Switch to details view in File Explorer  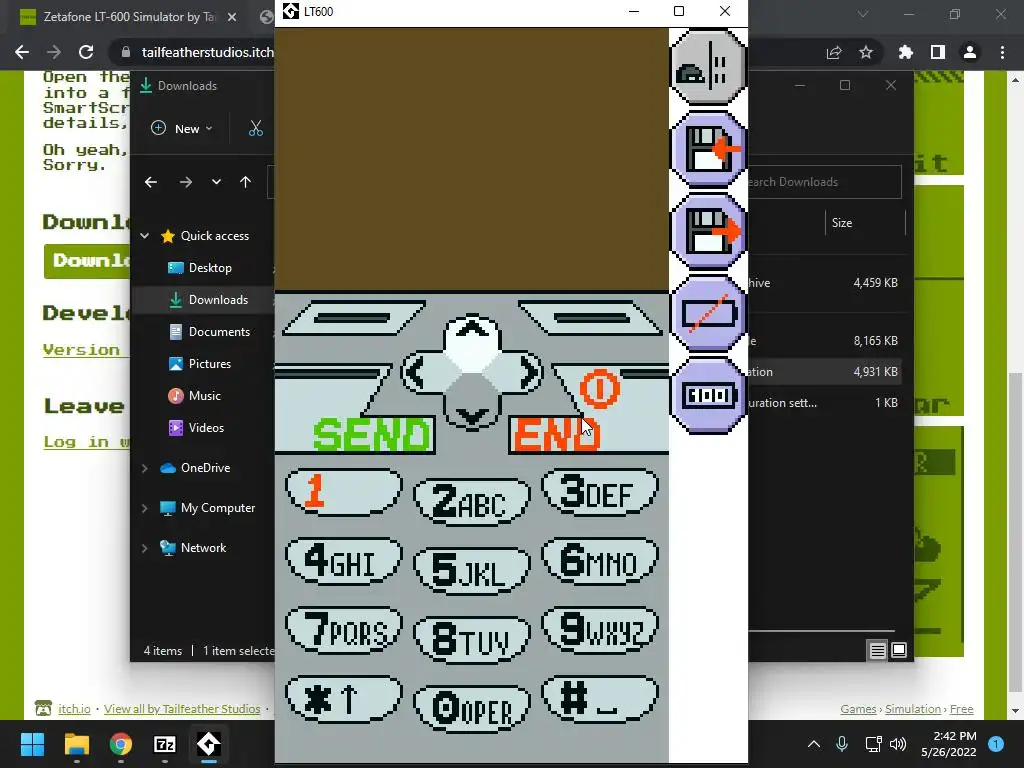click(877, 650)
